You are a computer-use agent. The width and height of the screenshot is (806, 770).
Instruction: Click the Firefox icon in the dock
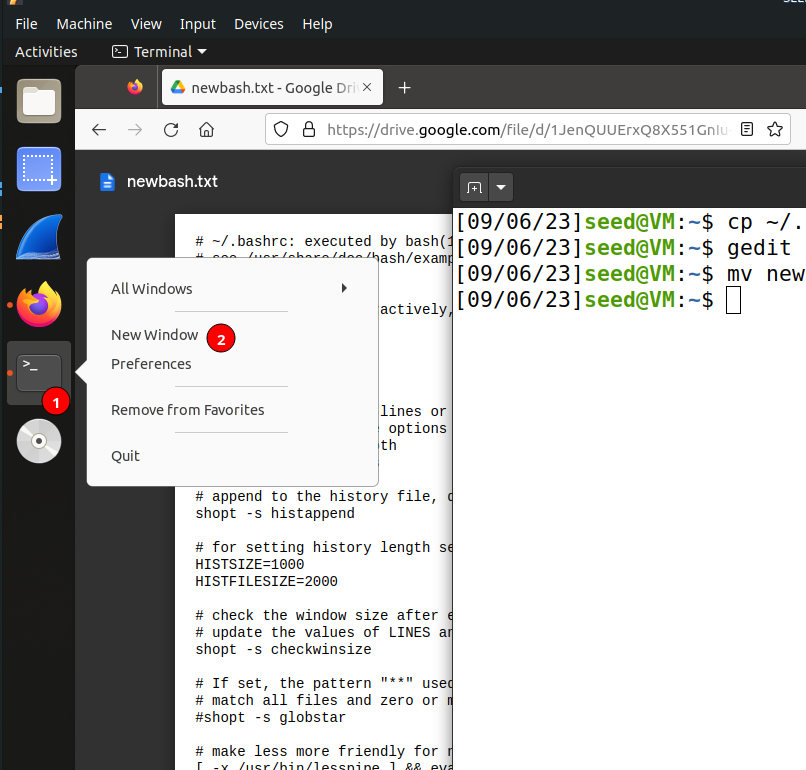pos(39,305)
